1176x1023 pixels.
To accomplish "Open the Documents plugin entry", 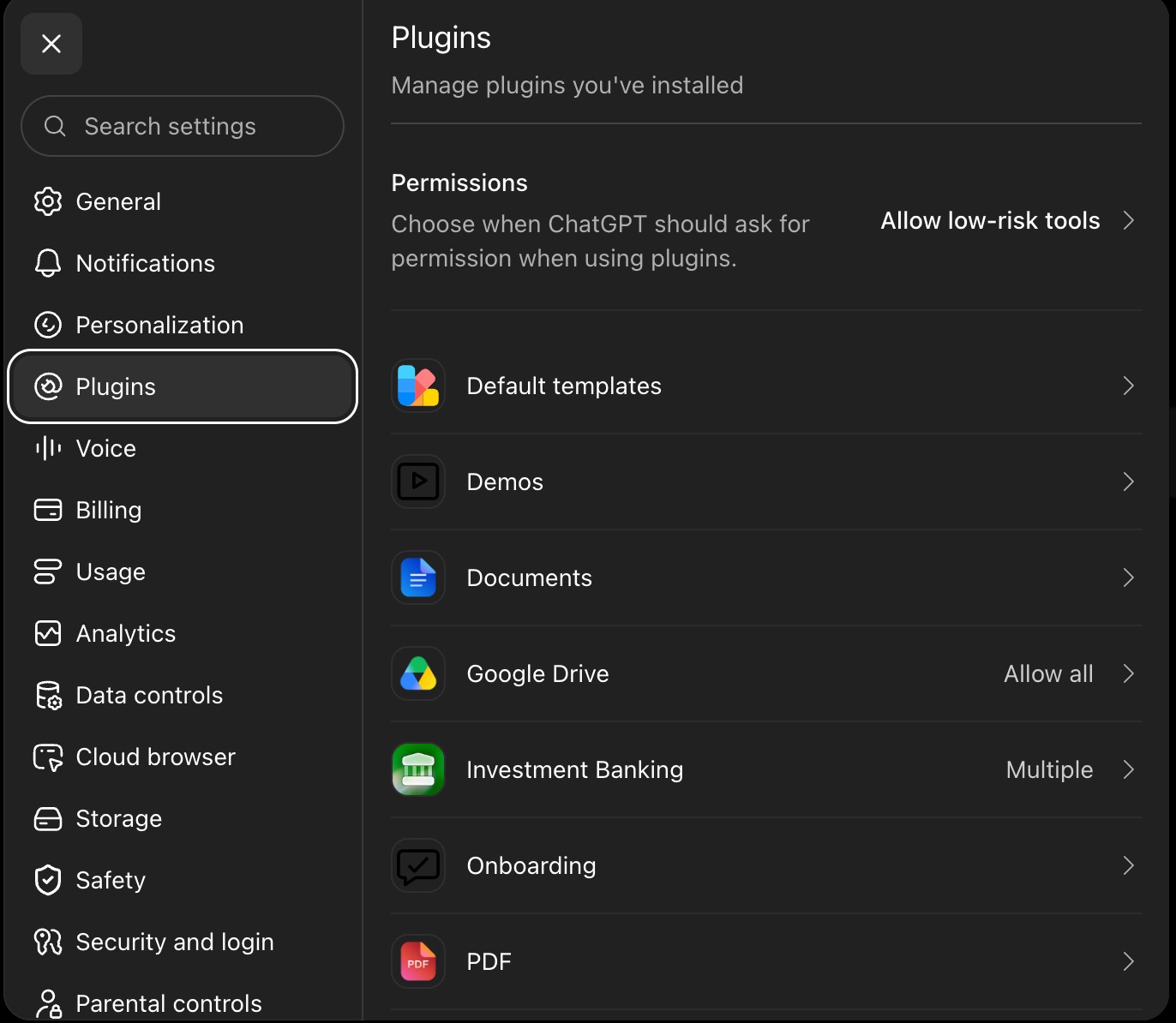I will tap(766, 577).
